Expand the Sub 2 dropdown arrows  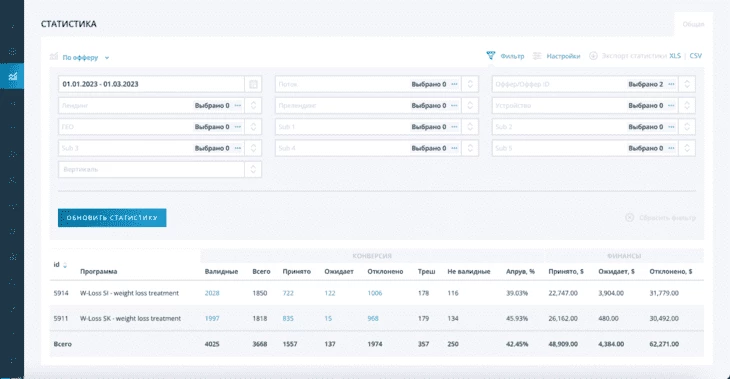pos(687,127)
